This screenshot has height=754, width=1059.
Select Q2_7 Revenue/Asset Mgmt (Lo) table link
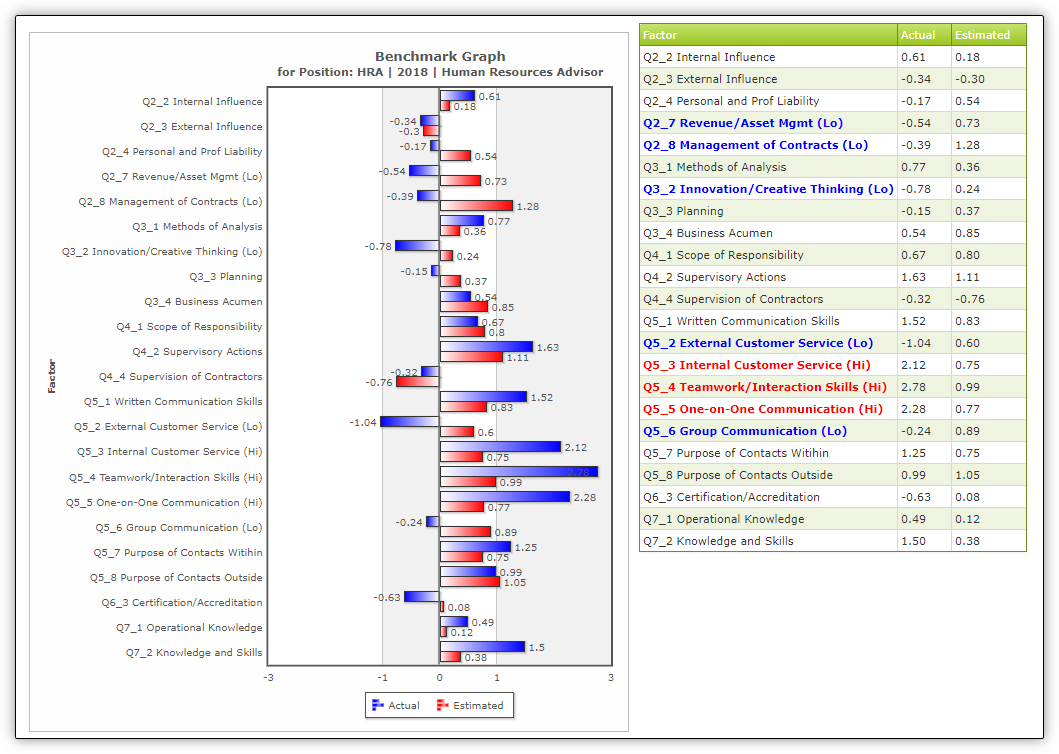(x=743, y=123)
